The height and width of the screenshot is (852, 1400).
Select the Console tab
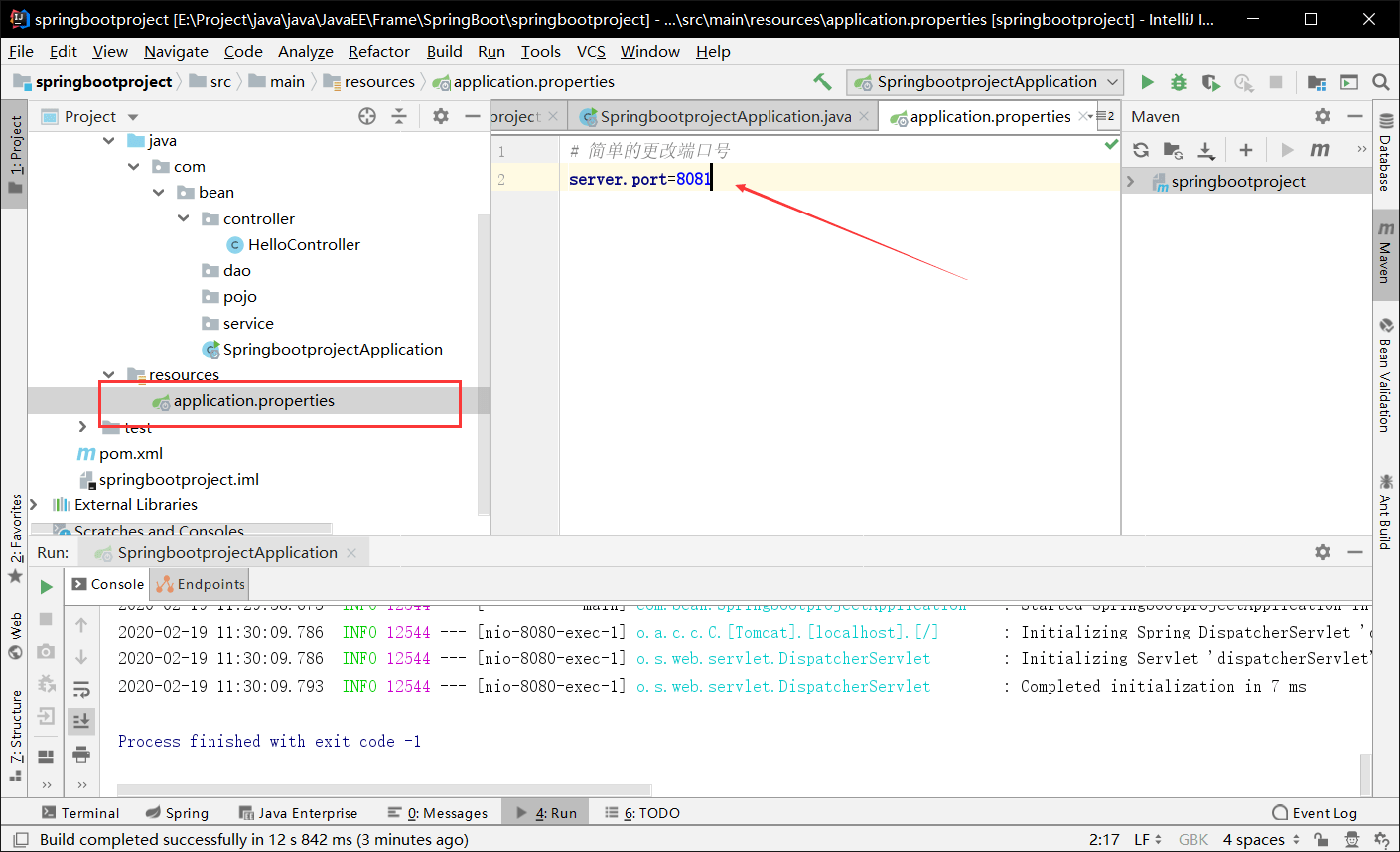coord(108,584)
